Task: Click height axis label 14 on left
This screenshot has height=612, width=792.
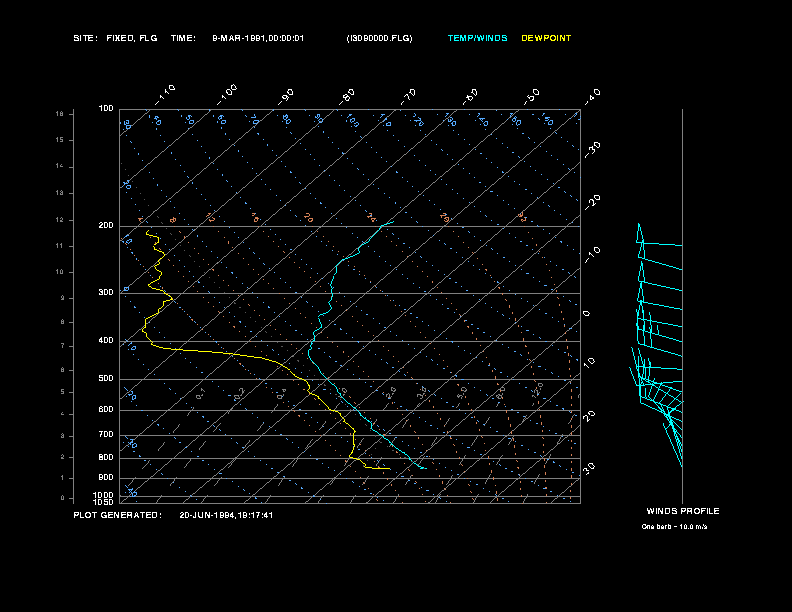Action: click(60, 166)
